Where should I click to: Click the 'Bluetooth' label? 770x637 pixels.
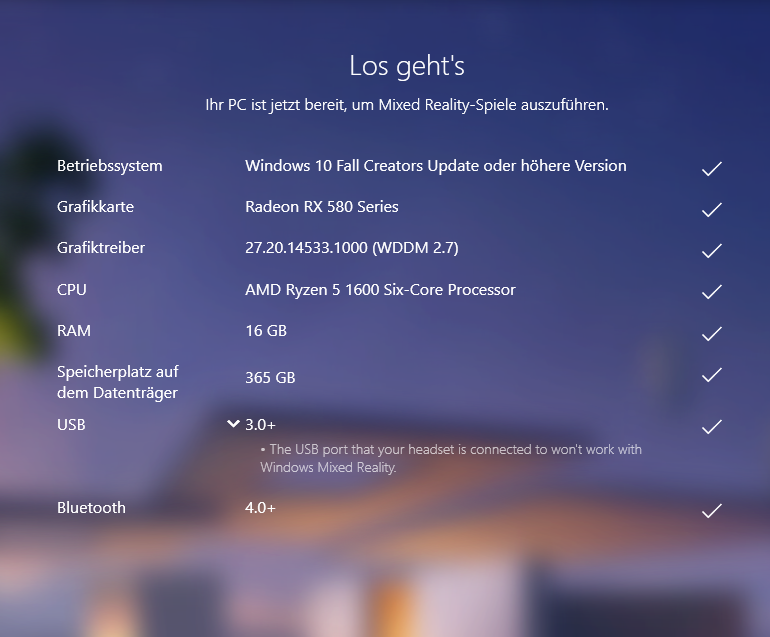[x=91, y=507]
